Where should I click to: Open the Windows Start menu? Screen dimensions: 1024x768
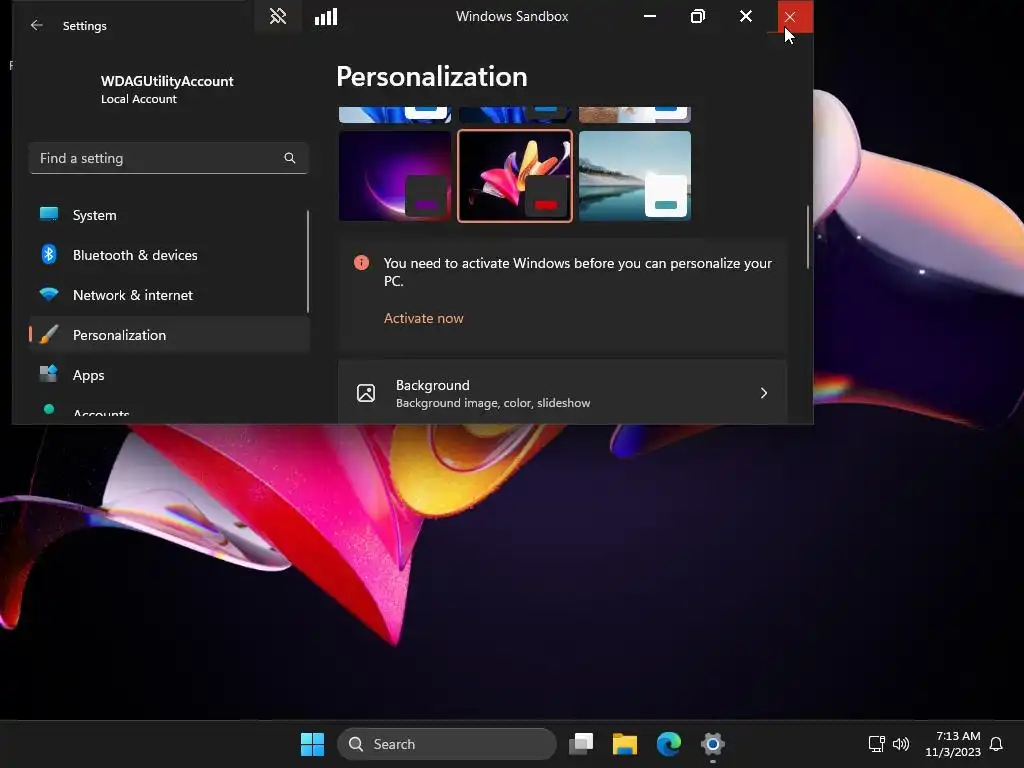pyautogui.click(x=312, y=744)
